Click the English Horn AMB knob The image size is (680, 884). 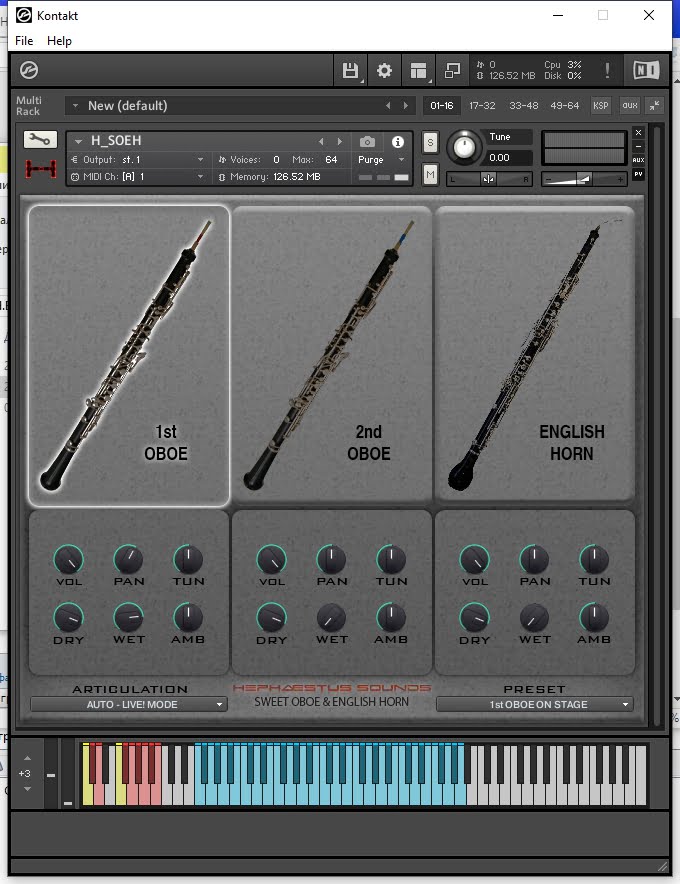point(594,617)
